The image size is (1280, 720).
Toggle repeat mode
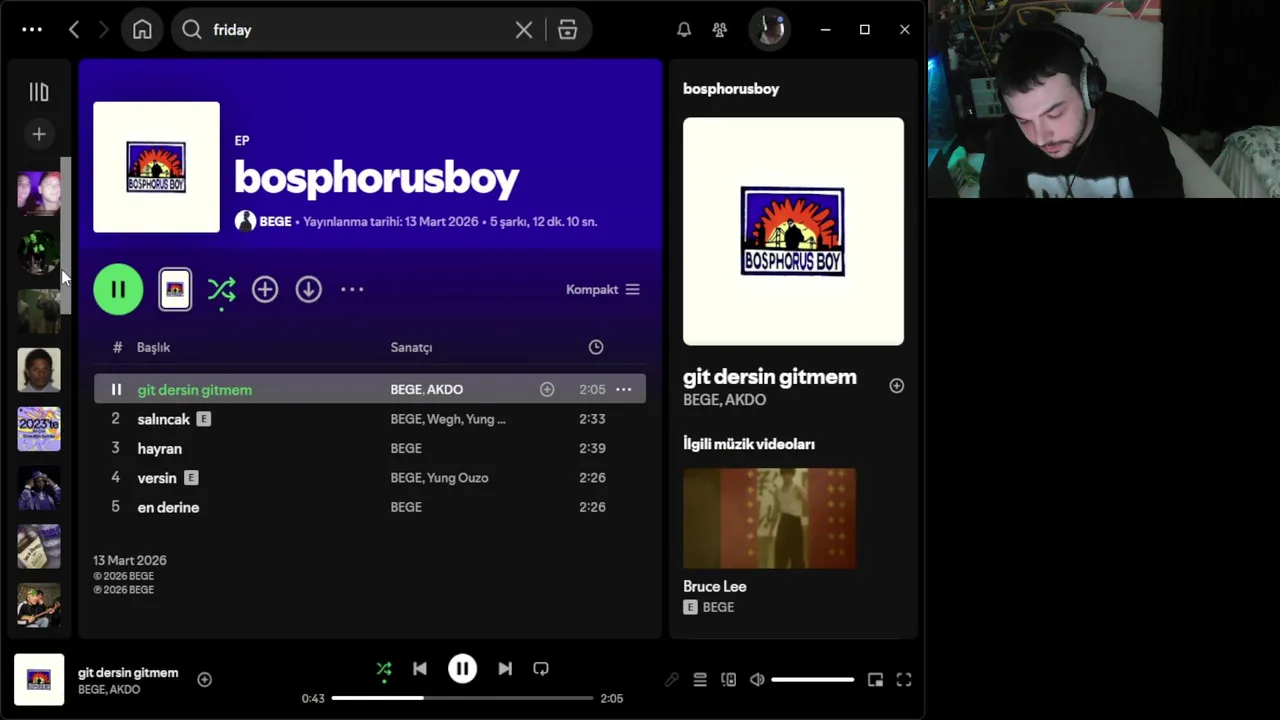[x=541, y=669]
